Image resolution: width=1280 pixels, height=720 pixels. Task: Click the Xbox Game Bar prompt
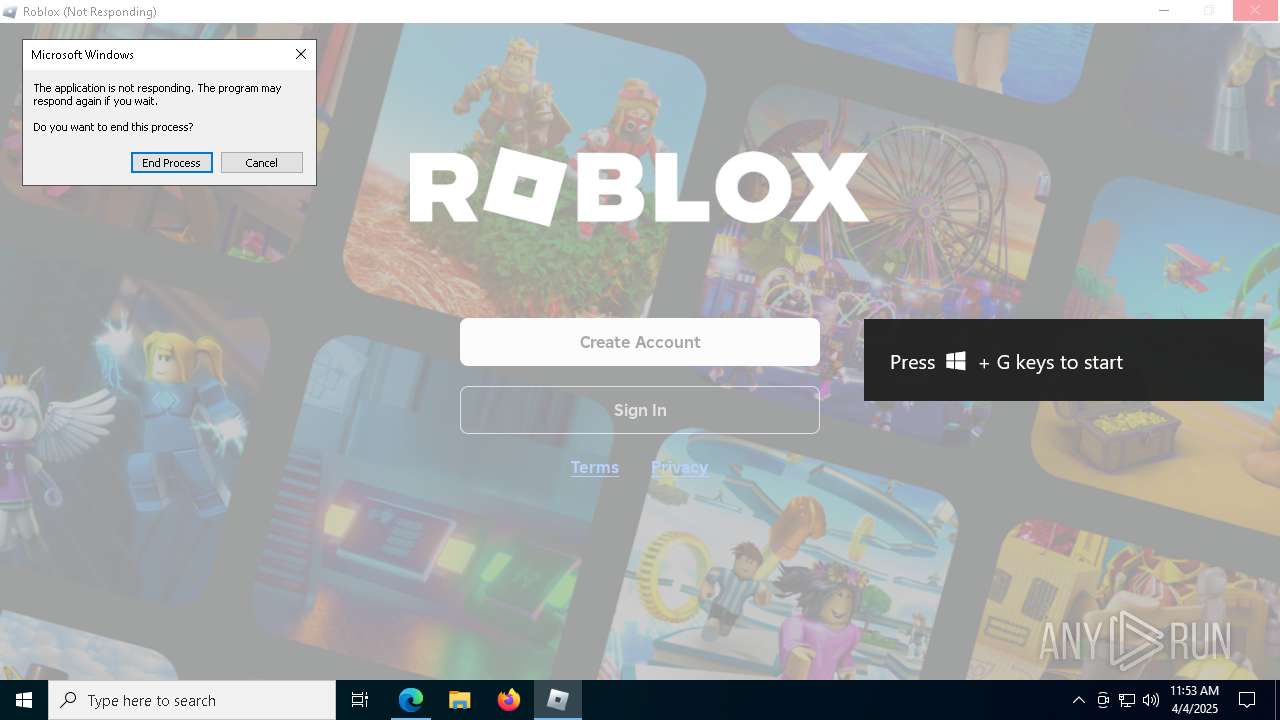pos(1064,360)
